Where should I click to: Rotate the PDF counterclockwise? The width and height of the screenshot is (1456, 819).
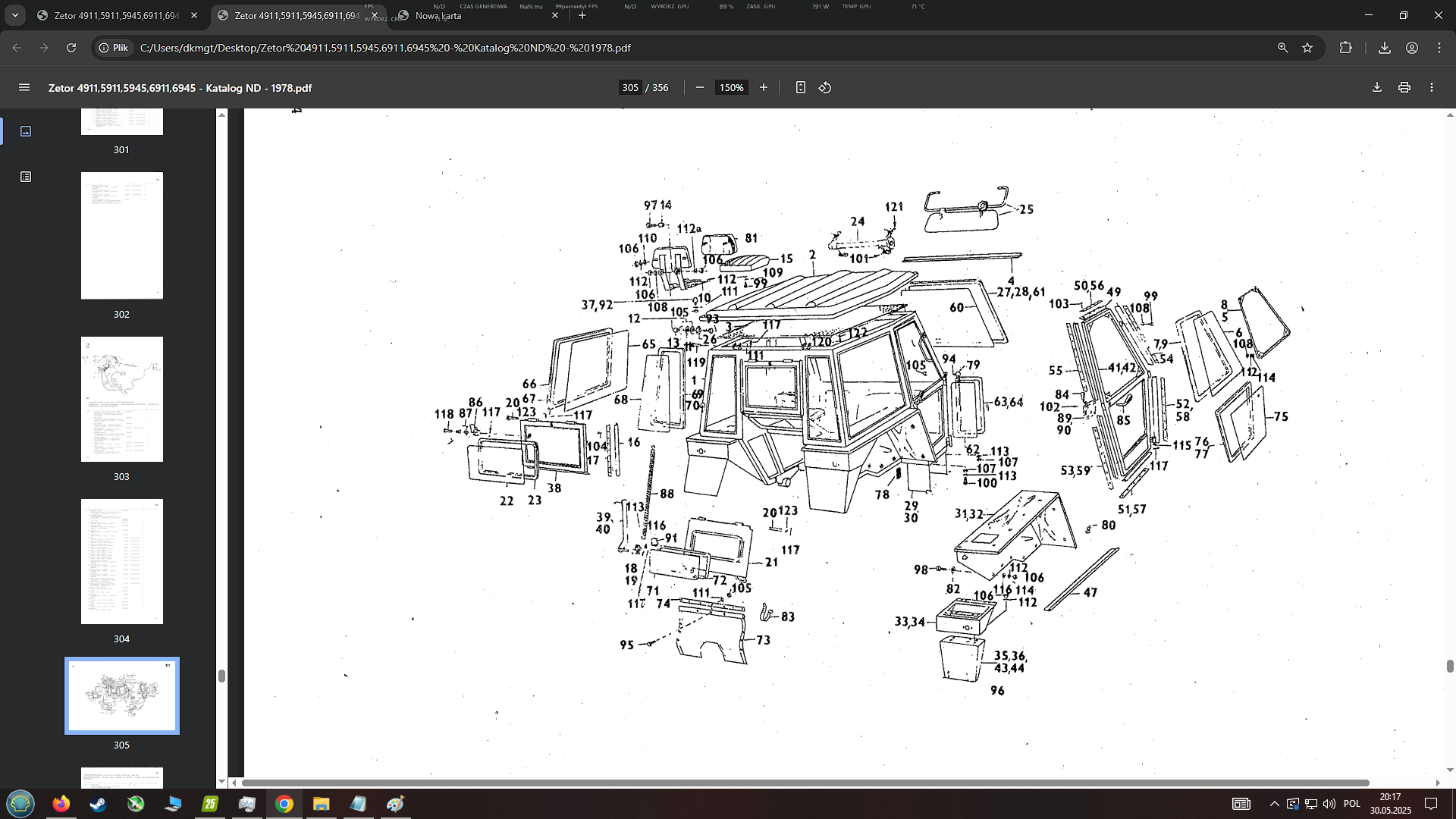click(825, 88)
